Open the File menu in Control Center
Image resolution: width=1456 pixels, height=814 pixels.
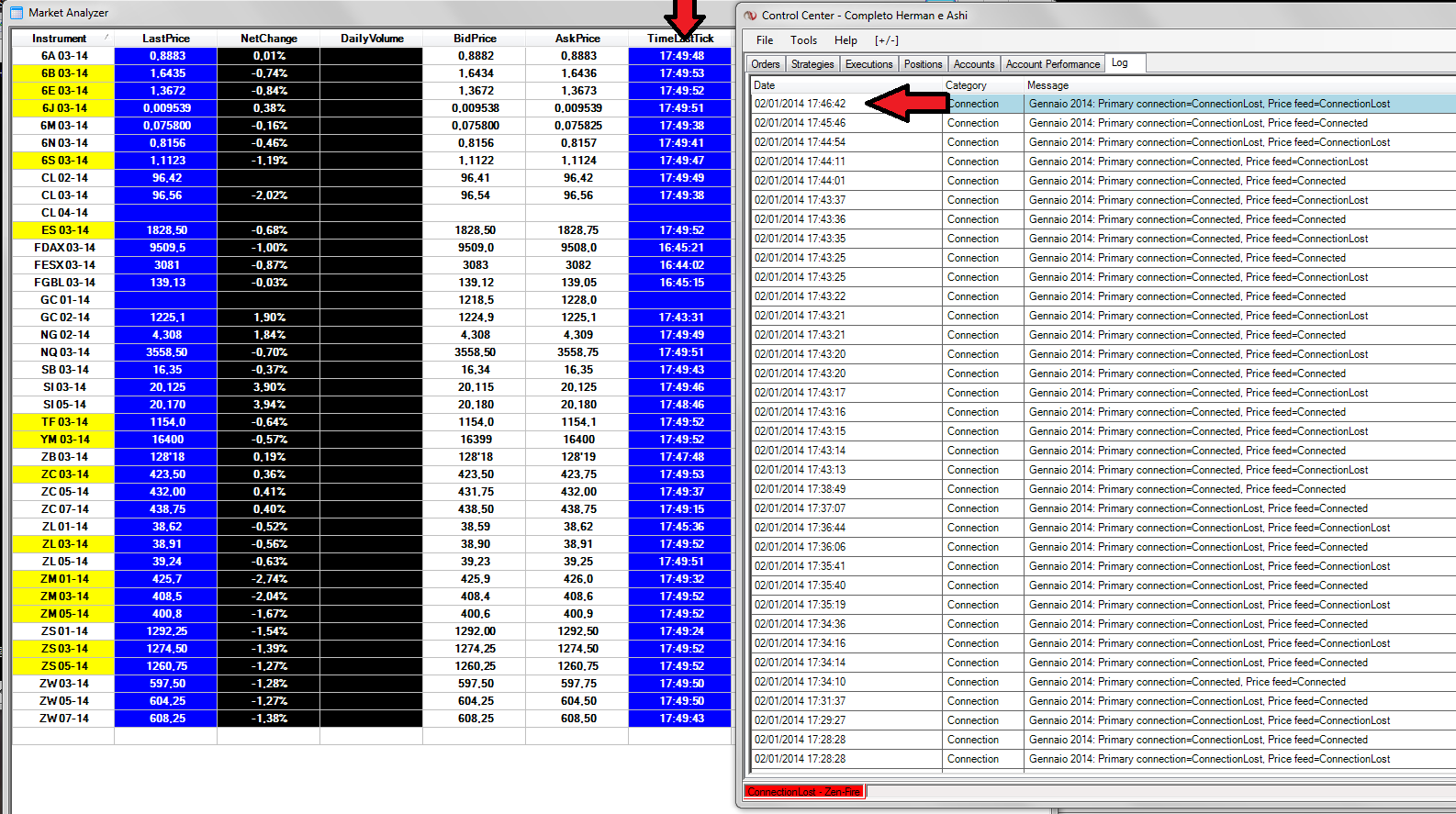(765, 40)
